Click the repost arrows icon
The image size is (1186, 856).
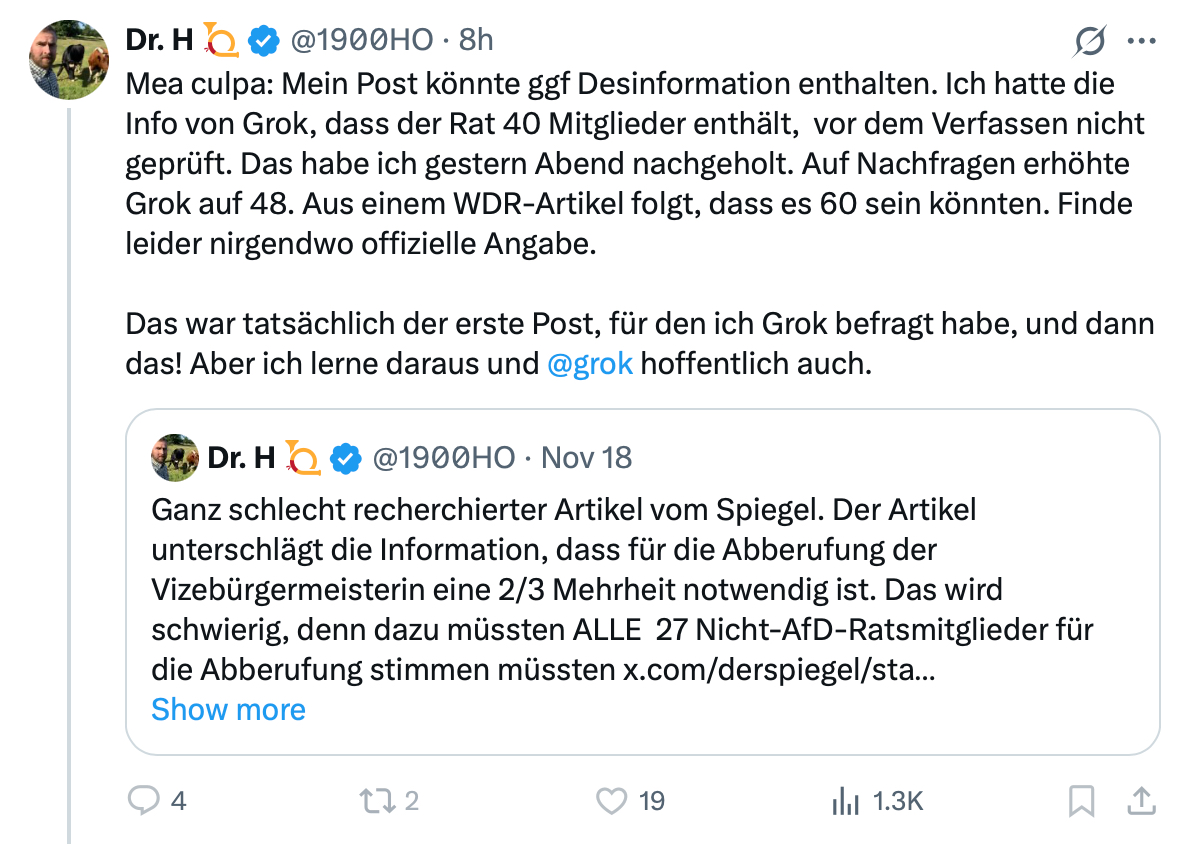point(376,800)
